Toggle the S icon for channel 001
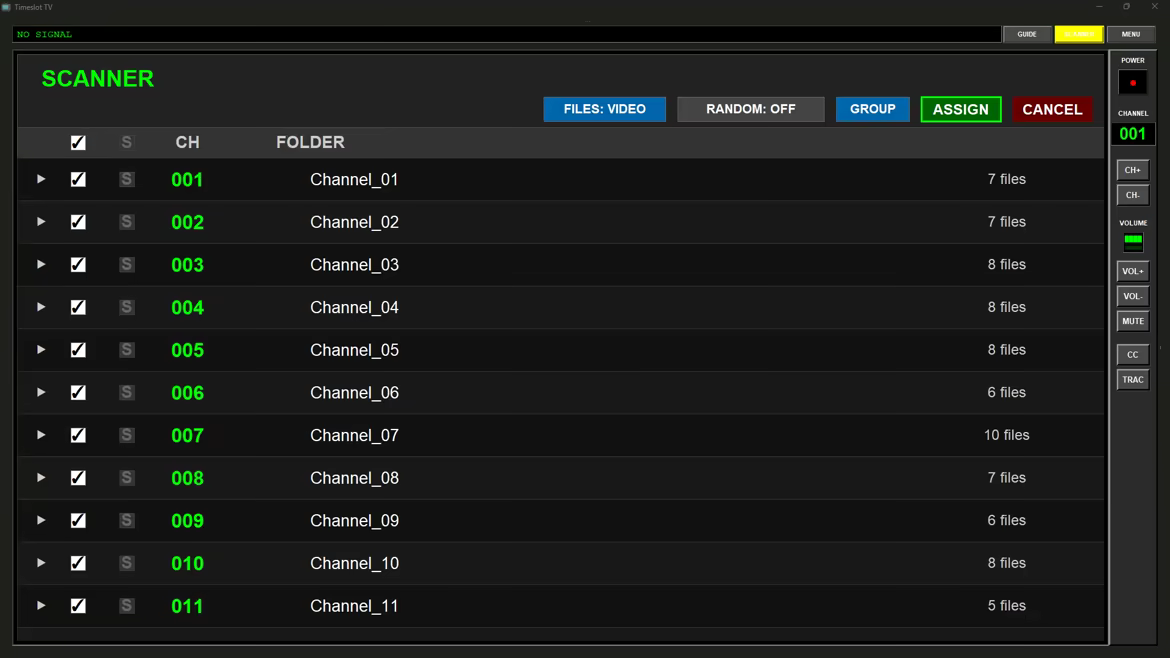Image resolution: width=1170 pixels, height=658 pixels. [x=127, y=179]
